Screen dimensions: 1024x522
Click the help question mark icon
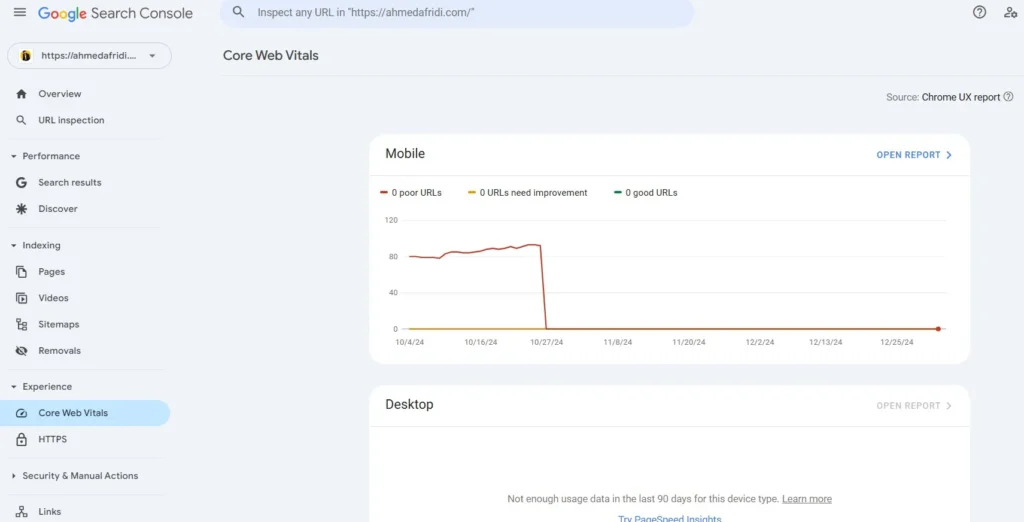979,13
